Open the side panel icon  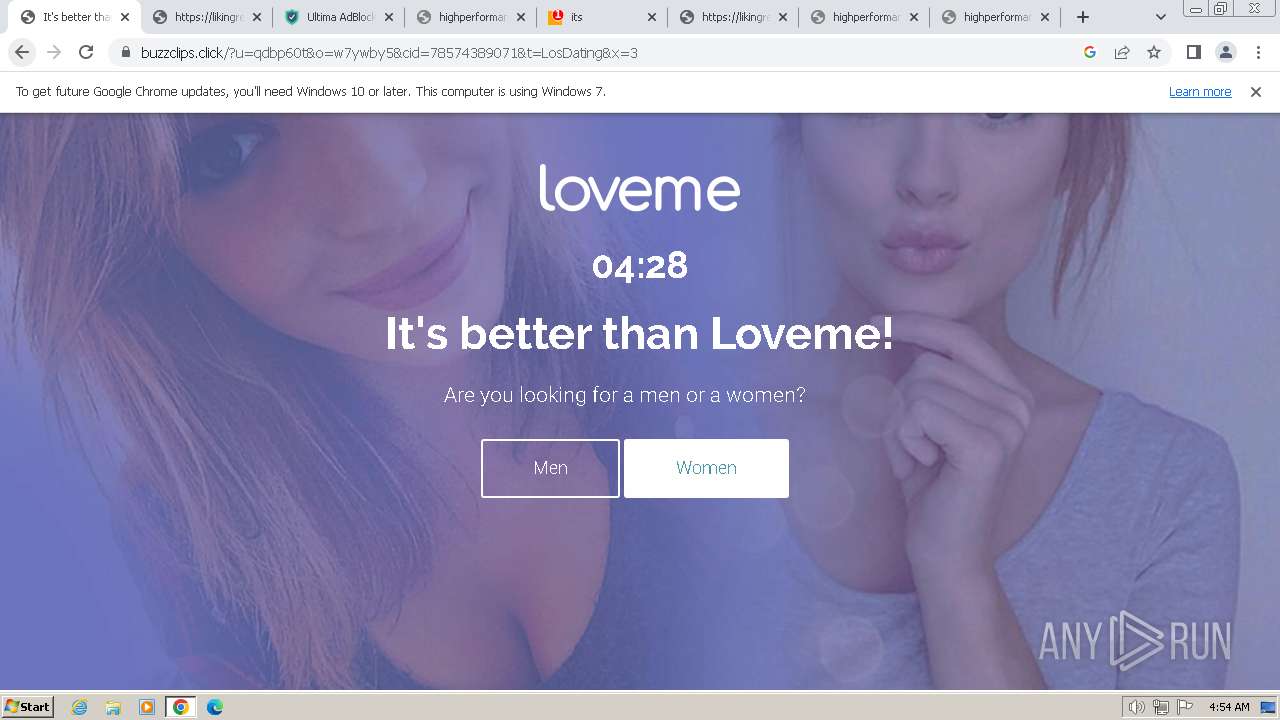click(1193, 52)
